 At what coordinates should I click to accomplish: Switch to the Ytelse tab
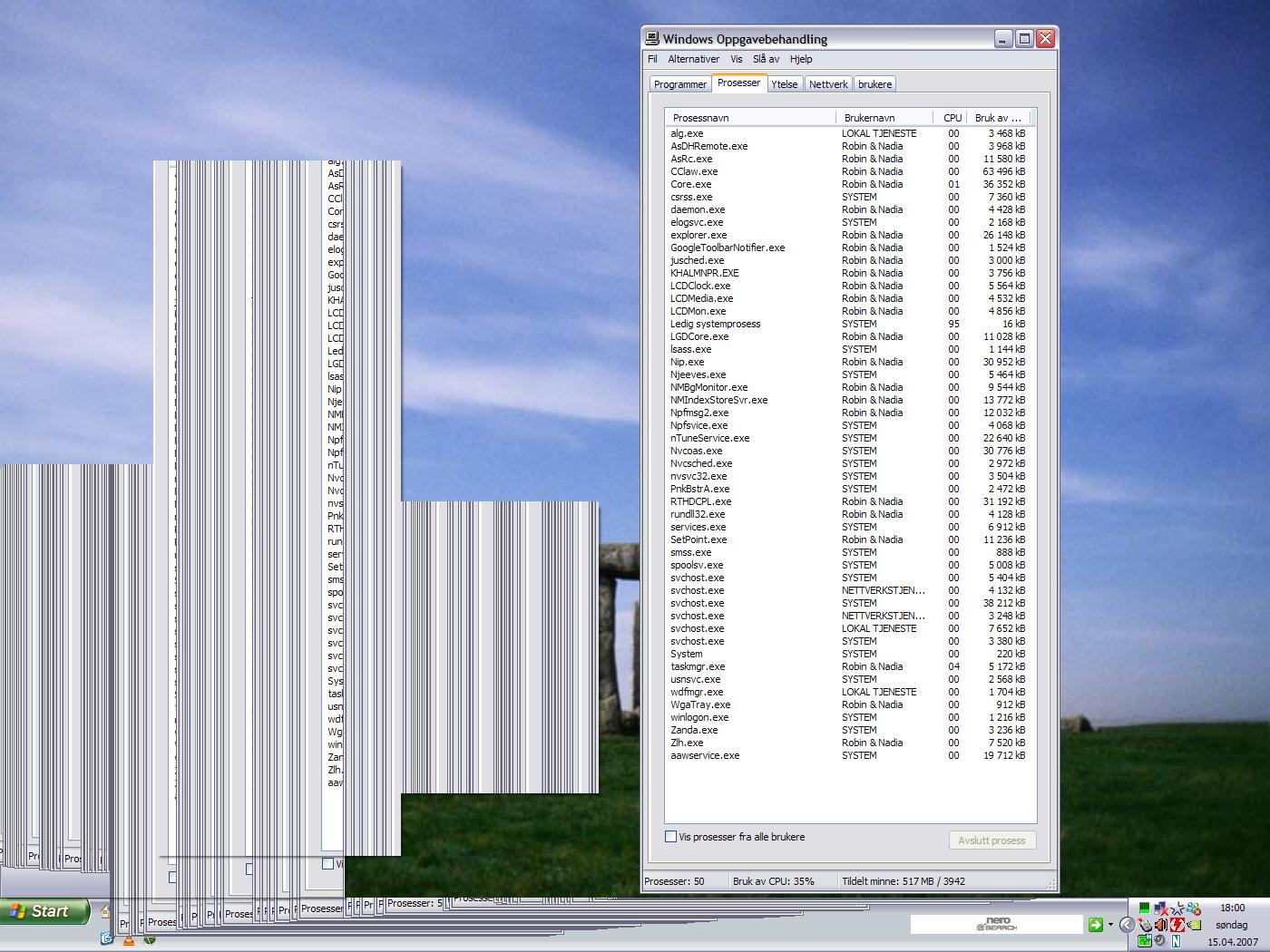[785, 84]
